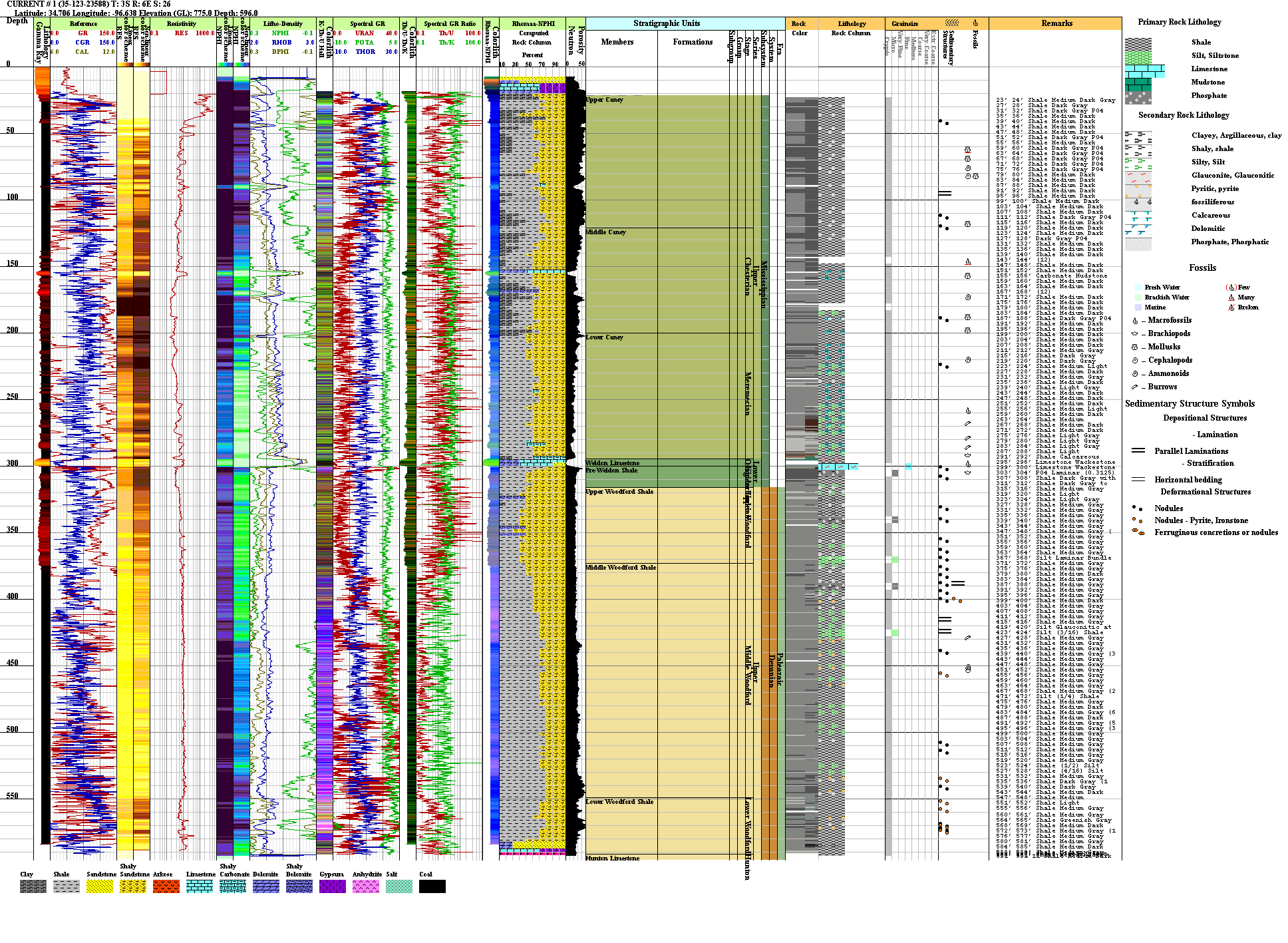Click the Arkose orange pattern swatch
The height and width of the screenshot is (943, 1288).
click(166, 886)
